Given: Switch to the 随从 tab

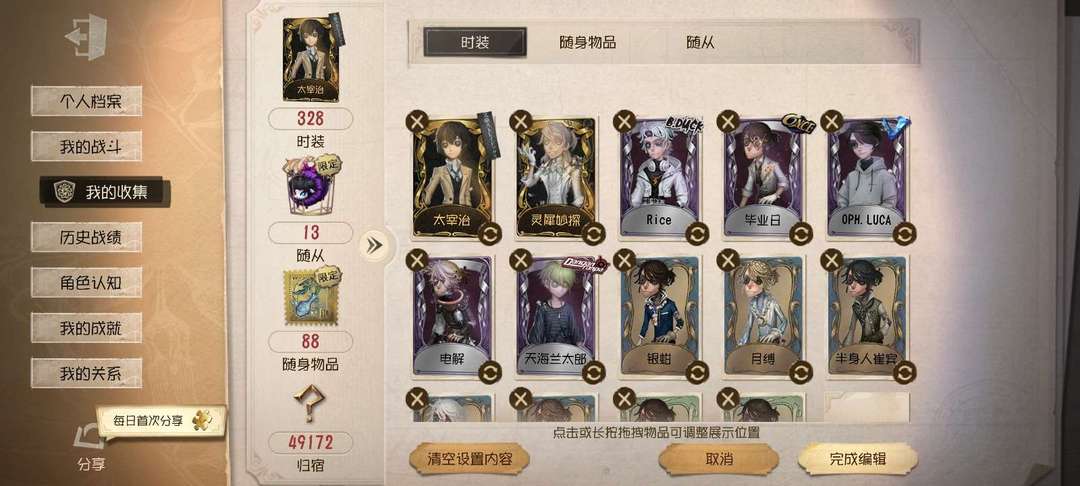Looking at the screenshot, I should pyautogui.click(x=700, y=43).
